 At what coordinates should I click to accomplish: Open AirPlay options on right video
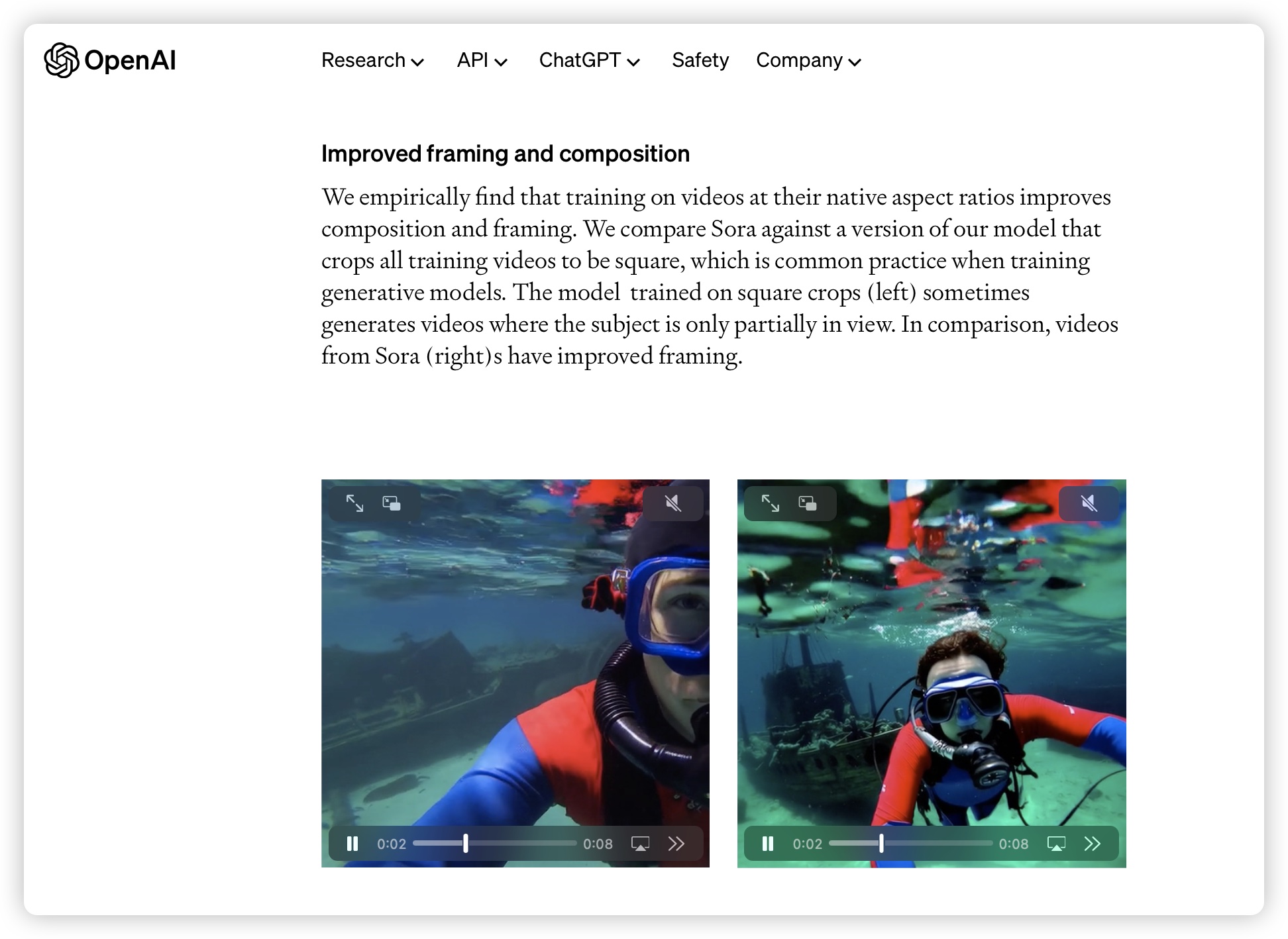point(1056,844)
